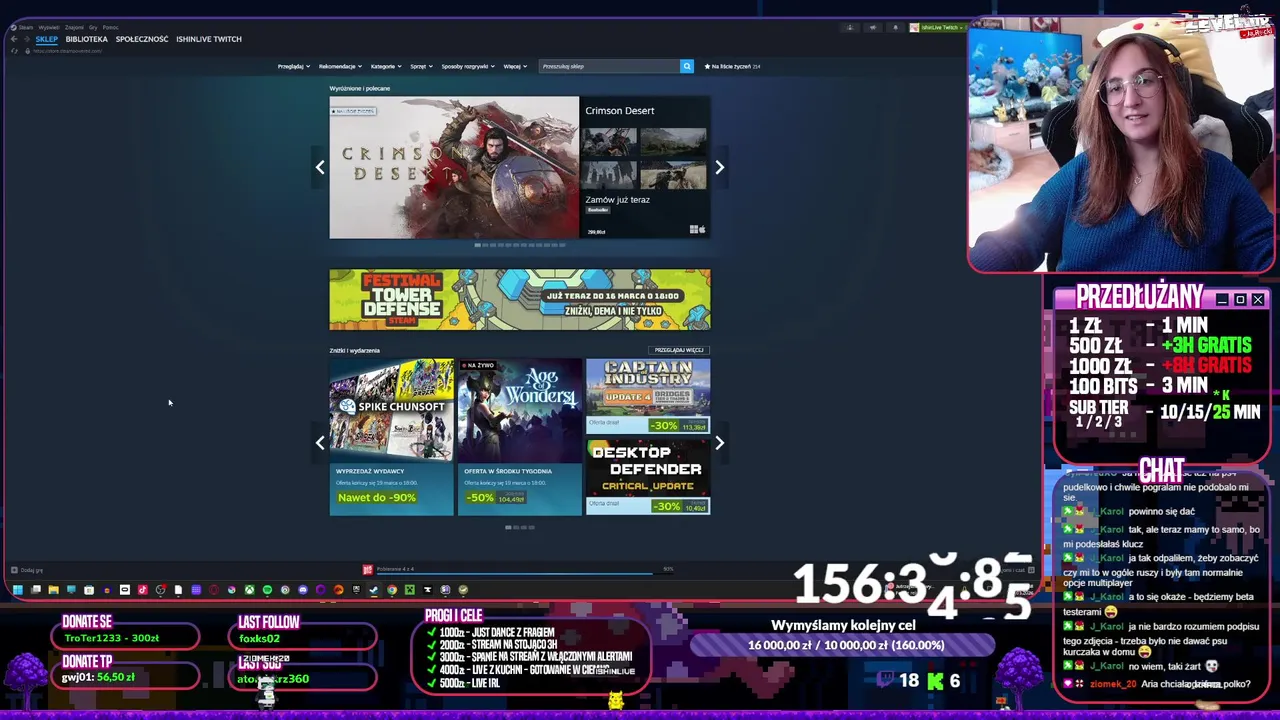The width and height of the screenshot is (1280, 720).
Task: Open the Desktop Defender daily deal
Action: point(648,477)
